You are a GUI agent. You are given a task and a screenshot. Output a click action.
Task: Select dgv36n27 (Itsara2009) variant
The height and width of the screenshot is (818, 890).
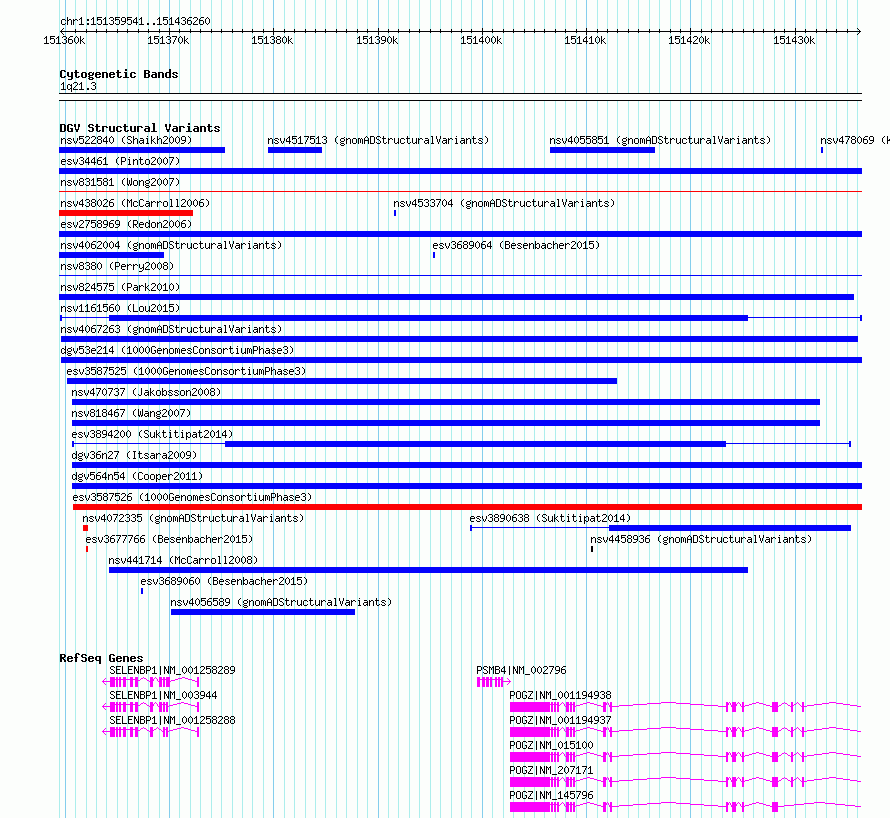134,455
